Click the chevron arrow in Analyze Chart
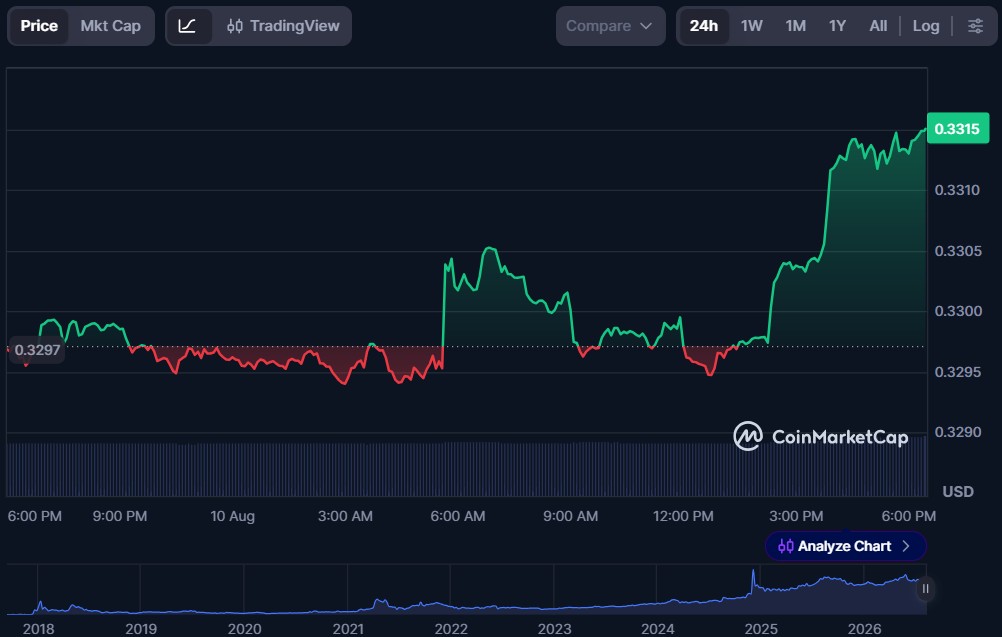 tap(906, 546)
